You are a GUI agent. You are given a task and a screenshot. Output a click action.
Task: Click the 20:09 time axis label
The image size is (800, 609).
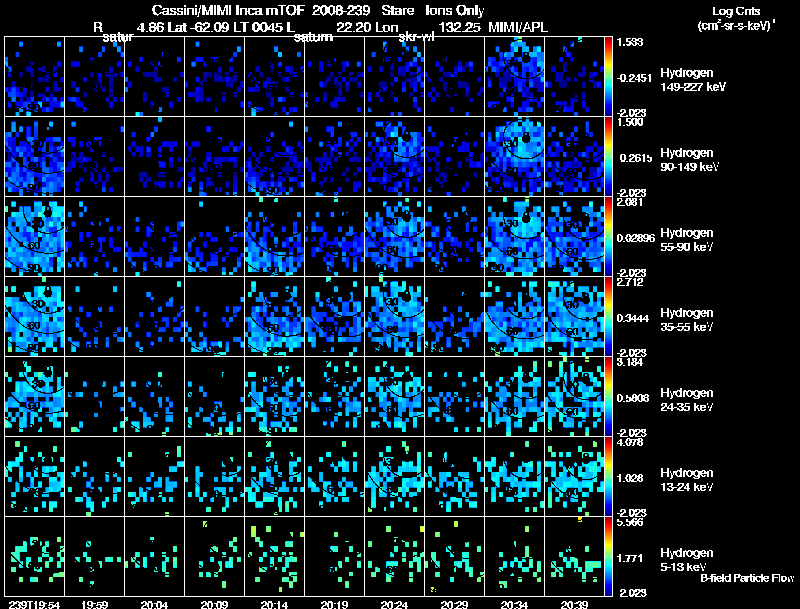214,604
